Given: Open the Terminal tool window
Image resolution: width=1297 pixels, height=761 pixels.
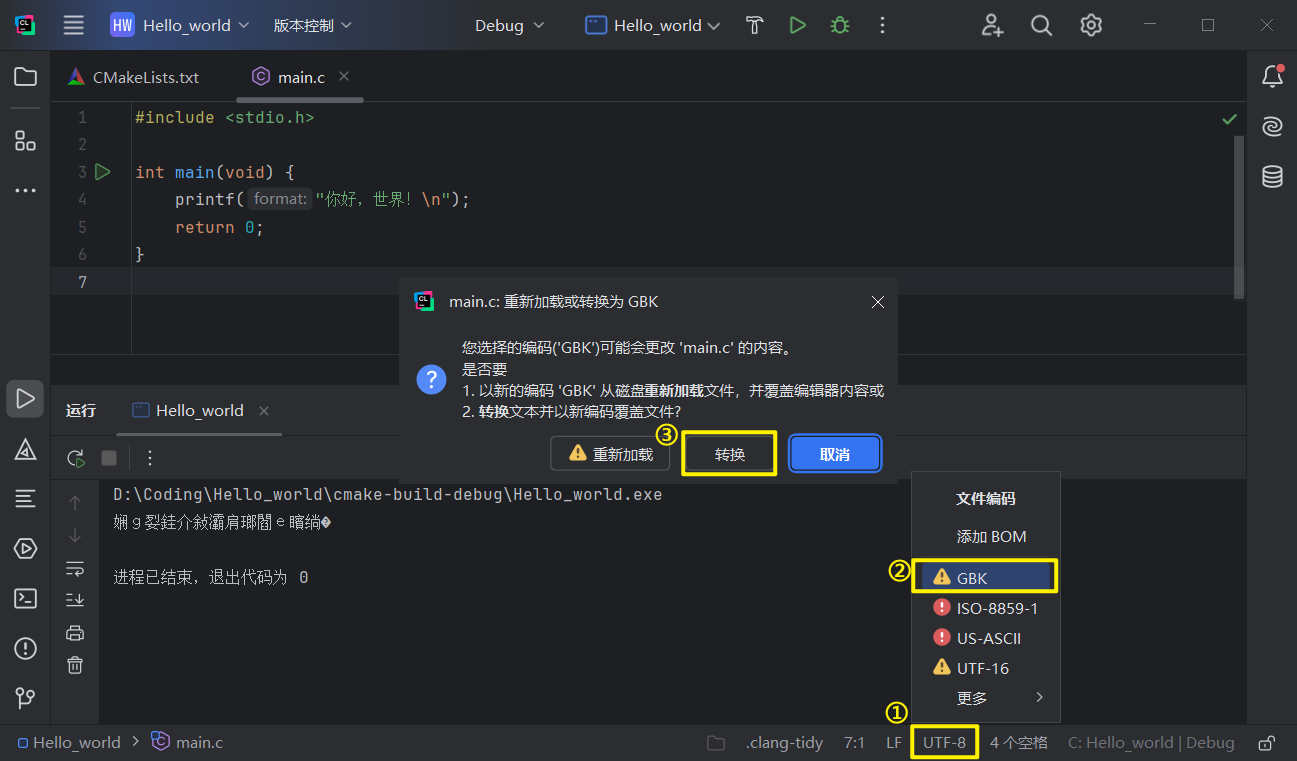Looking at the screenshot, I should (25, 598).
